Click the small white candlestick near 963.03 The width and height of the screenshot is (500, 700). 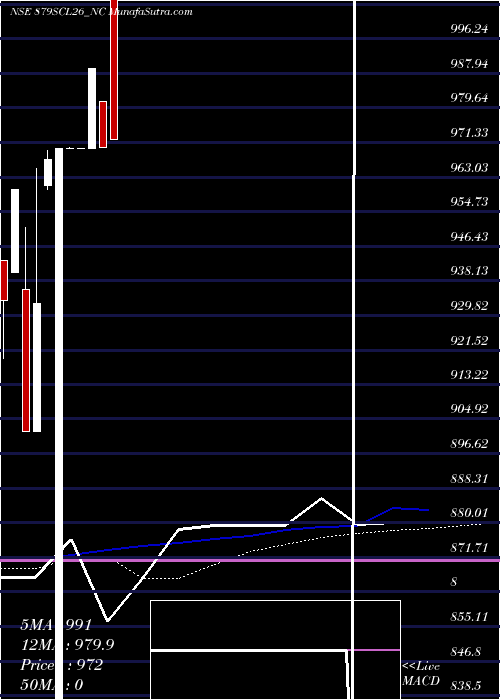click(48, 172)
